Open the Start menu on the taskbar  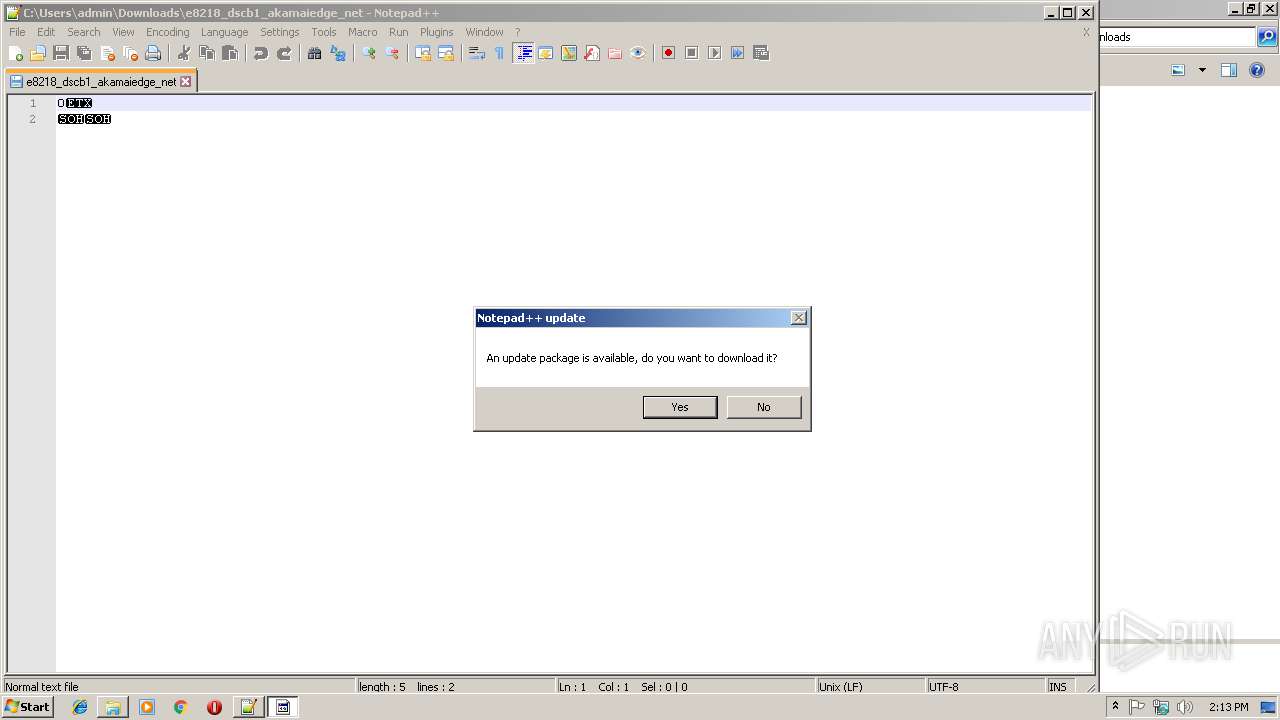pos(26,706)
